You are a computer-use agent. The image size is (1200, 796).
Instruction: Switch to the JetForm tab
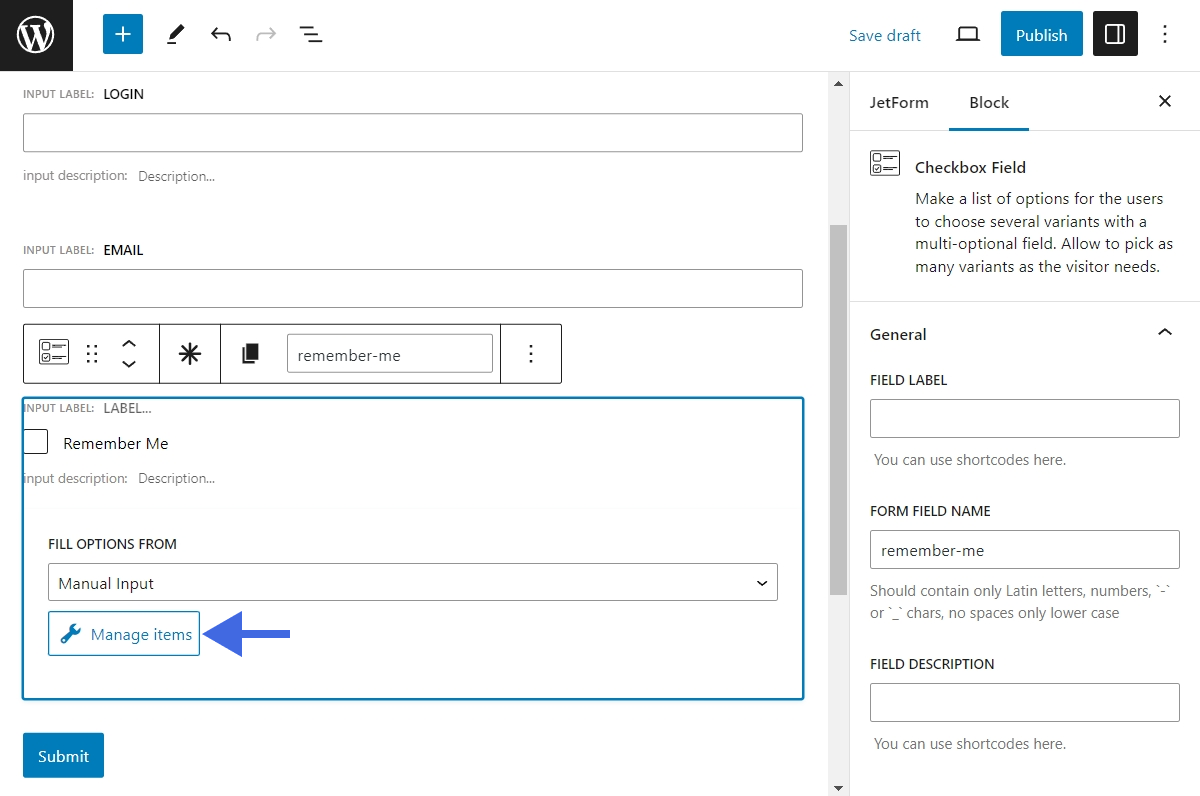898,102
